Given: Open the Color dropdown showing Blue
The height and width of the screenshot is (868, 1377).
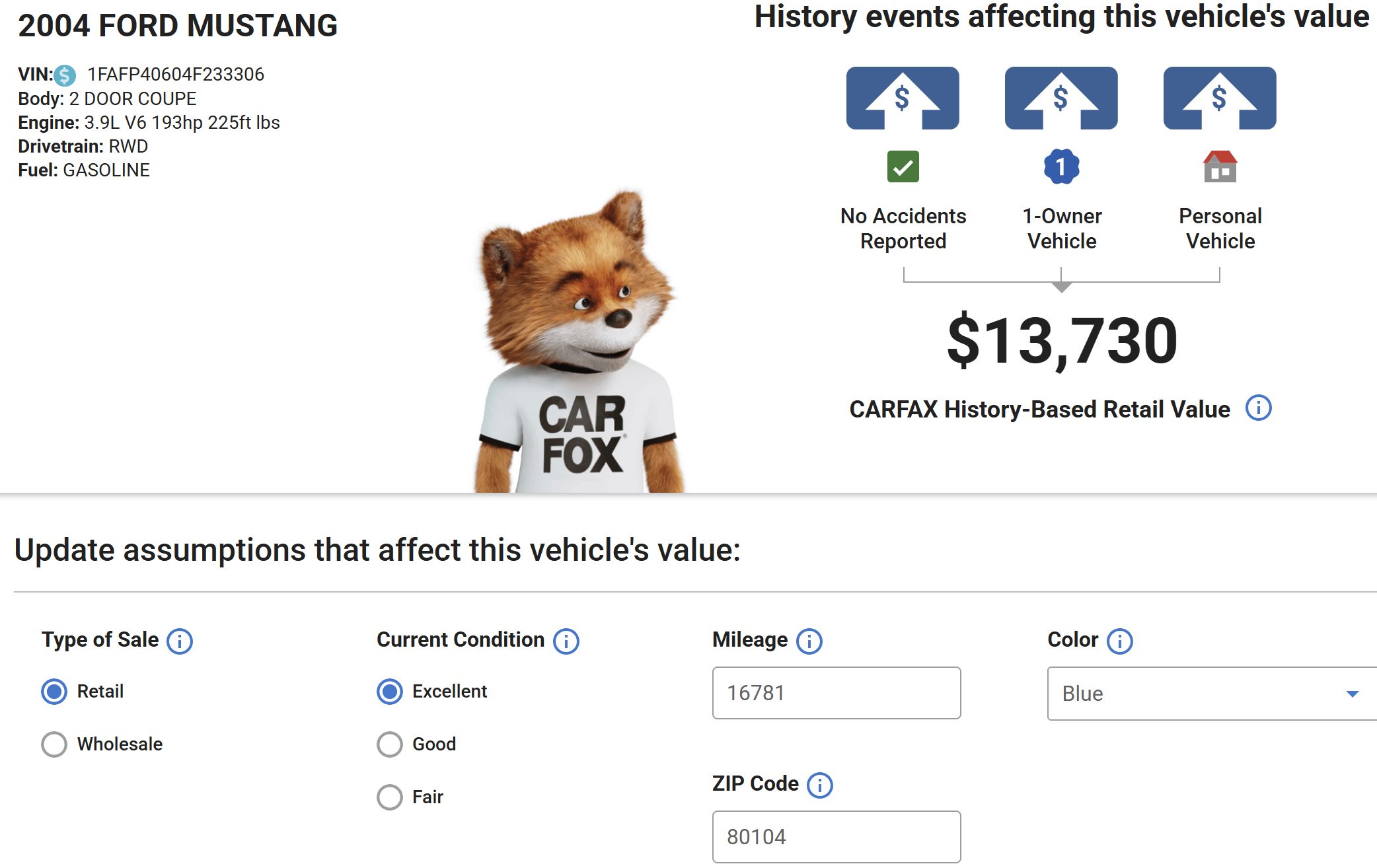Looking at the screenshot, I should coord(1210,694).
